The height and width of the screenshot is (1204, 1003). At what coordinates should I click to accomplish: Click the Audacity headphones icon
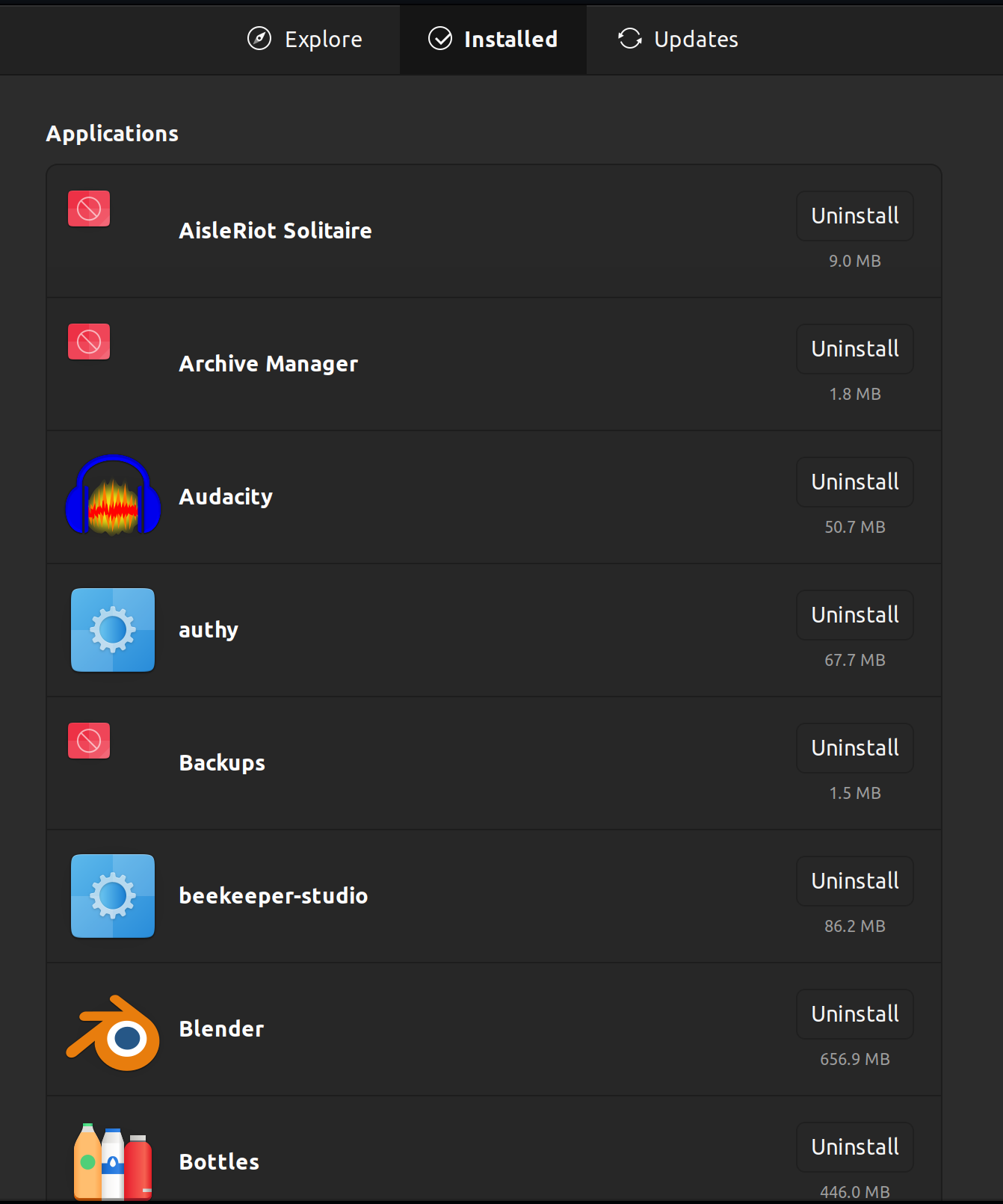113,496
